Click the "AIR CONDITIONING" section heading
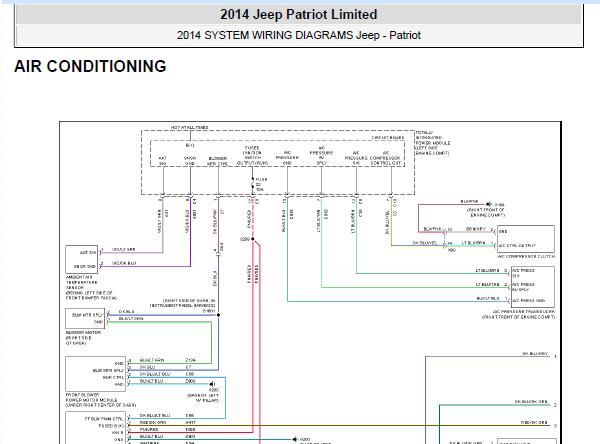600x444 pixels. click(x=90, y=66)
